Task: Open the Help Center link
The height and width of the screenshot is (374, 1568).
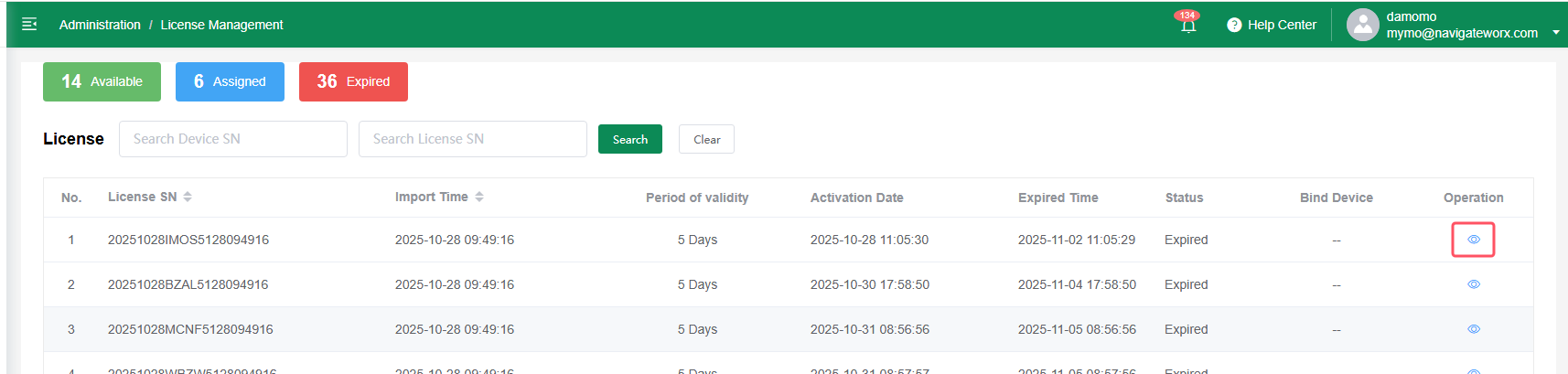Action: coord(1282,25)
